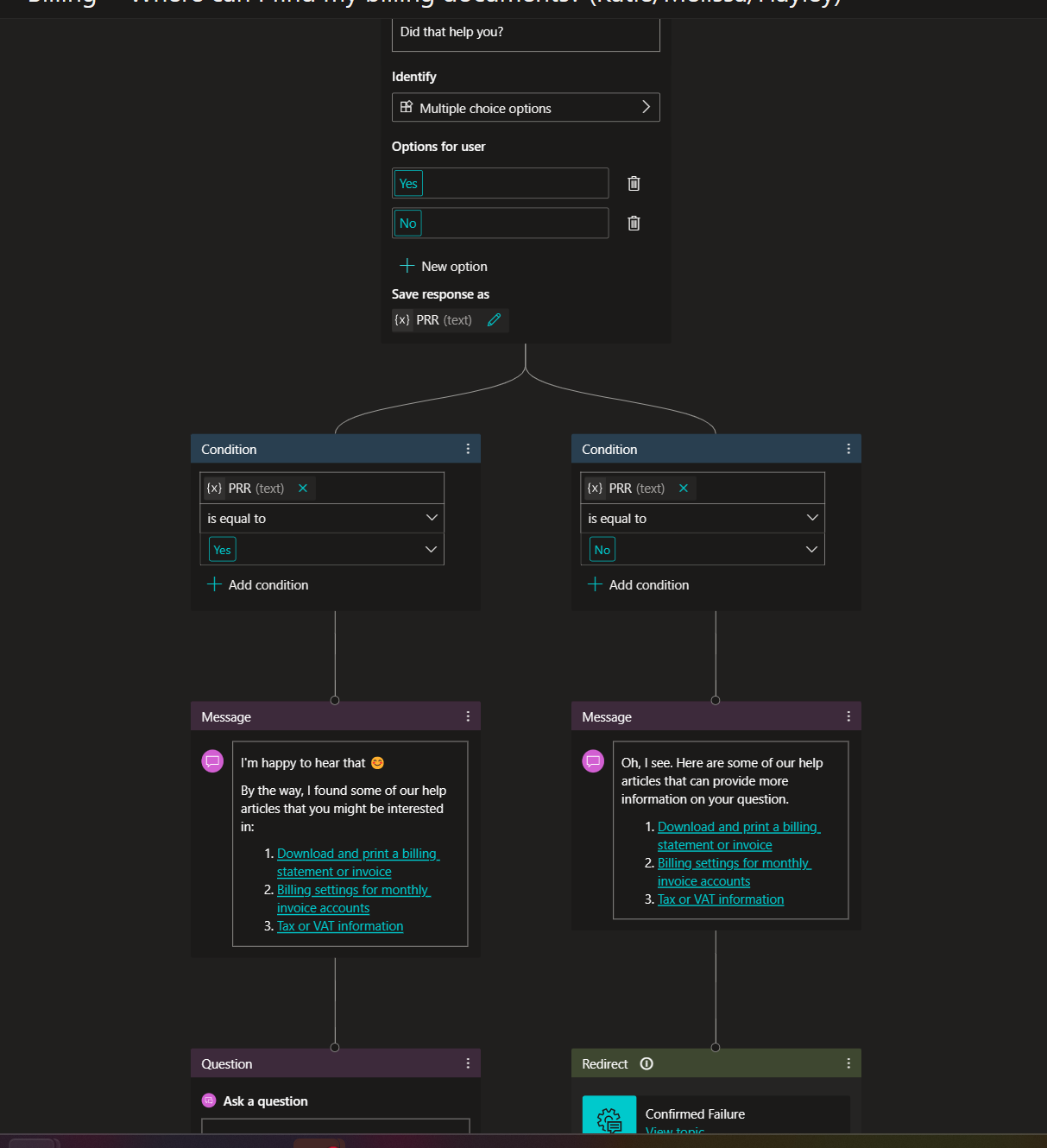1047x1148 pixels.
Task: Click the Redirect node info icon
Action: [646, 1064]
